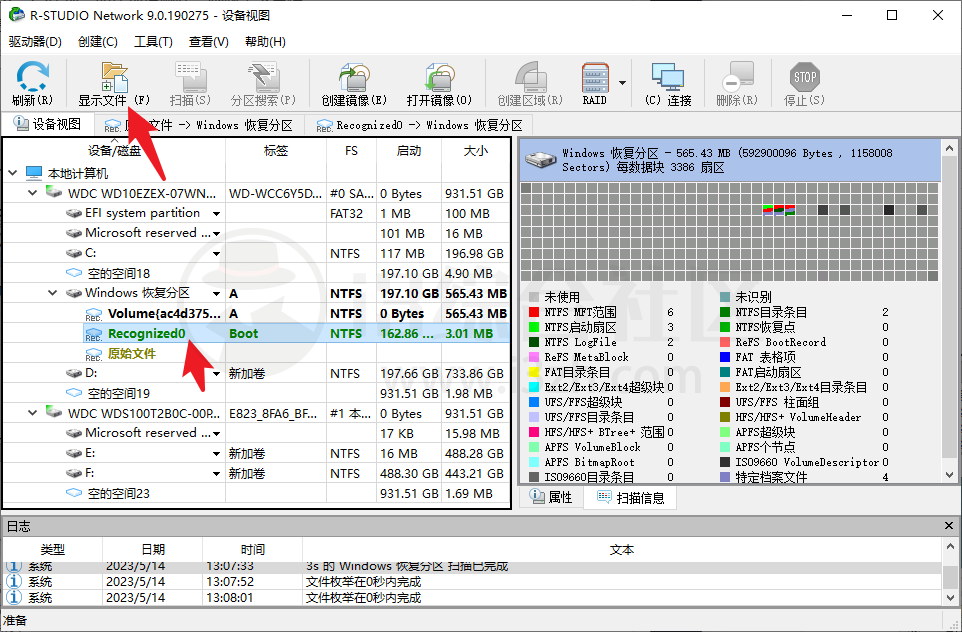The width and height of the screenshot is (962, 632).
Task: Click the 本地计算机 computer icon
Action: pos(34,174)
